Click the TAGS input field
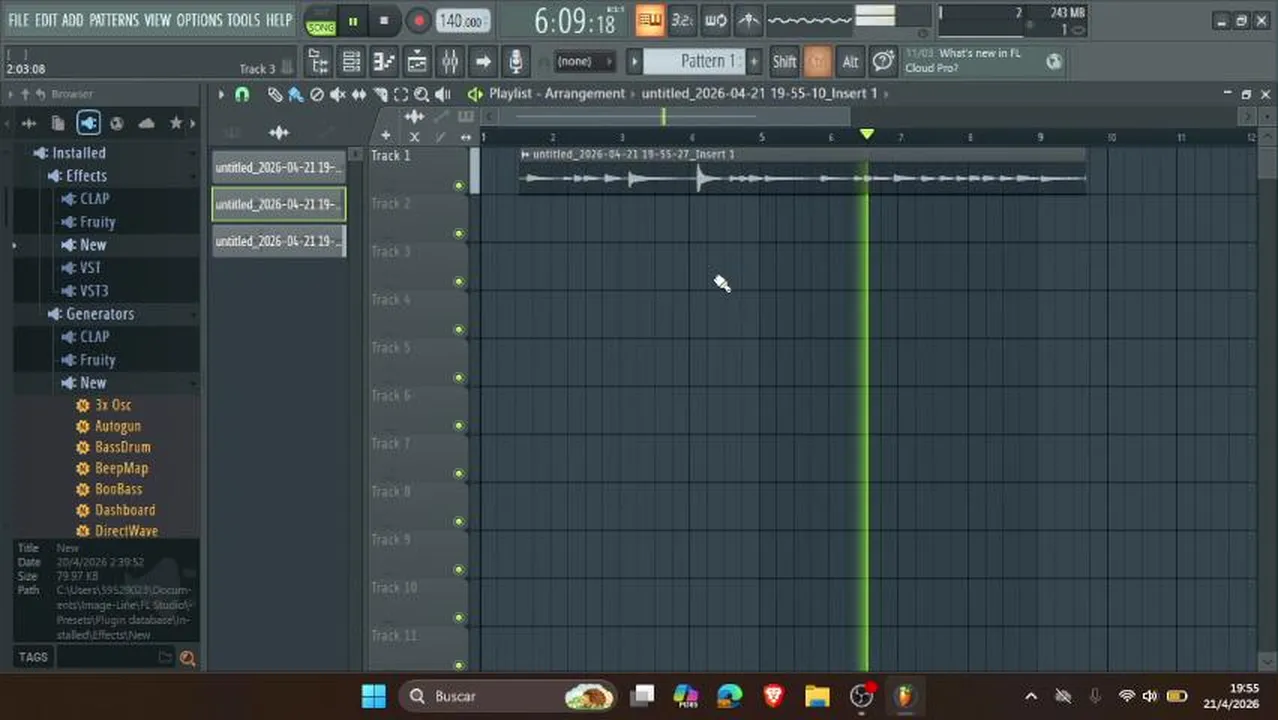 coord(113,658)
